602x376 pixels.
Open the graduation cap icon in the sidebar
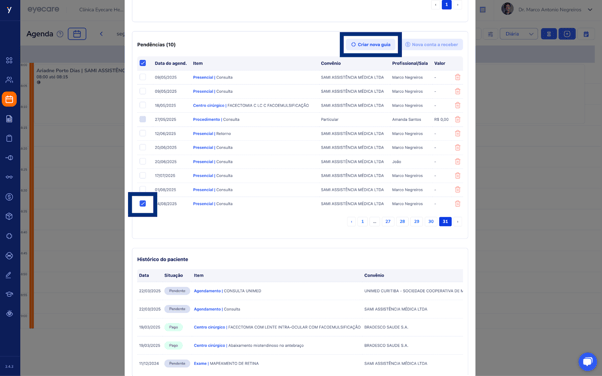[9, 294]
